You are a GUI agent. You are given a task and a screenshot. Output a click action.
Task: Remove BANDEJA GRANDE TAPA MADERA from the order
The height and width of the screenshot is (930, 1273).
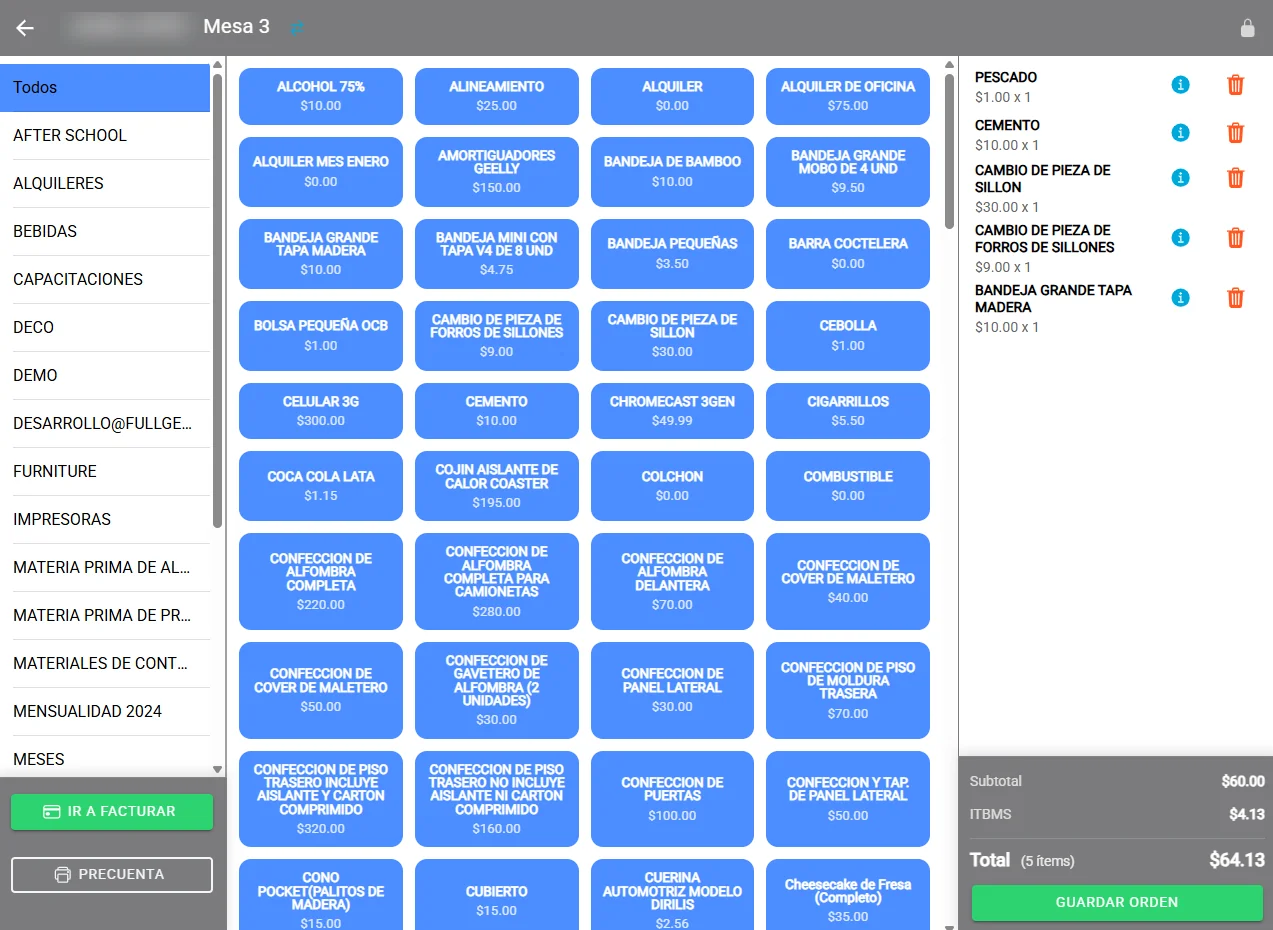point(1235,298)
